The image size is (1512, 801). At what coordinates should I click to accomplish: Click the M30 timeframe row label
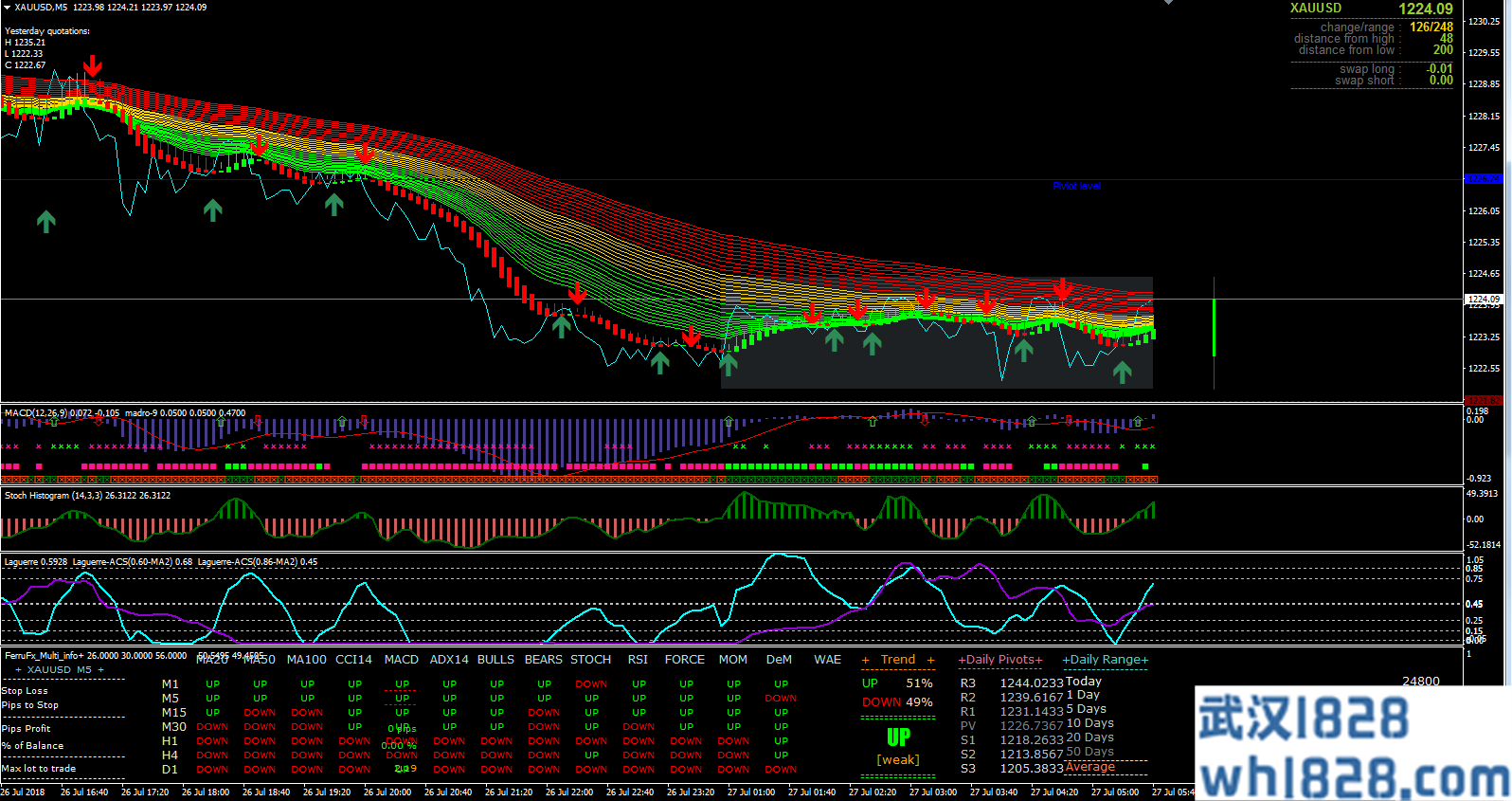point(174,727)
